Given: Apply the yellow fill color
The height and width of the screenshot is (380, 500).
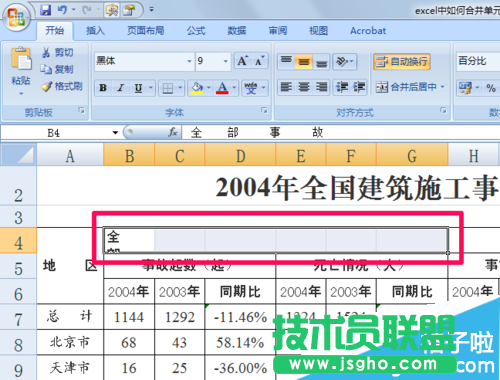Looking at the screenshot, I should (x=197, y=88).
